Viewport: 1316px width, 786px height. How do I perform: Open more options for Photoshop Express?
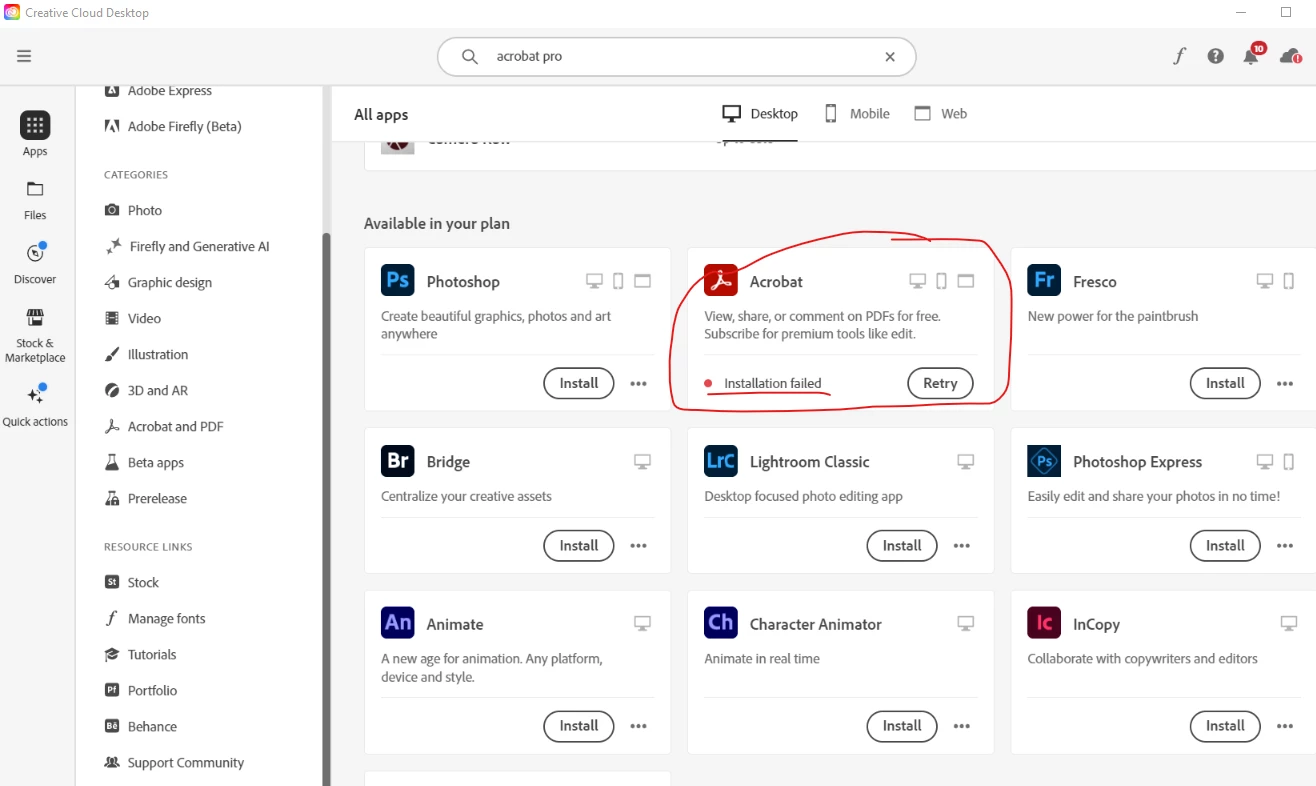1285,545
